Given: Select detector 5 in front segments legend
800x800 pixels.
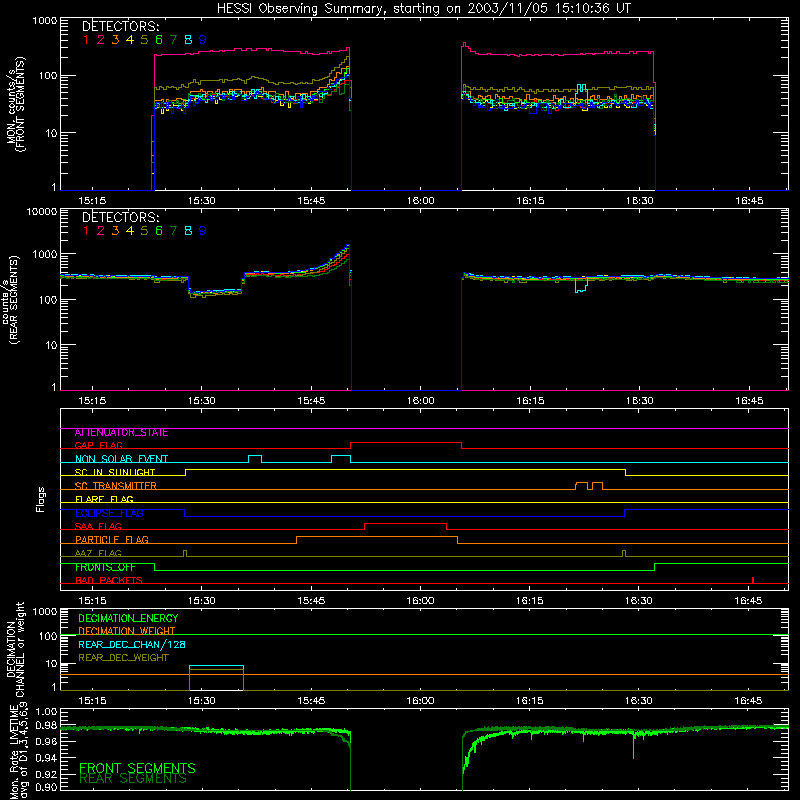Looking at the screenshot, I should pos(144,40).
